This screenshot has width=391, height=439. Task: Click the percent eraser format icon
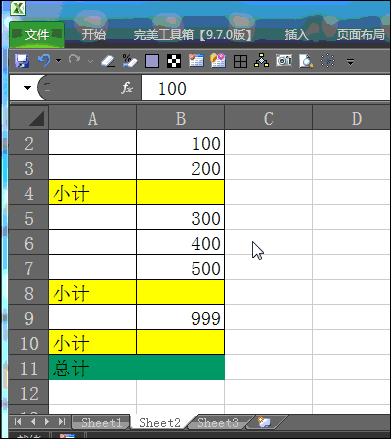pos(130,61)
